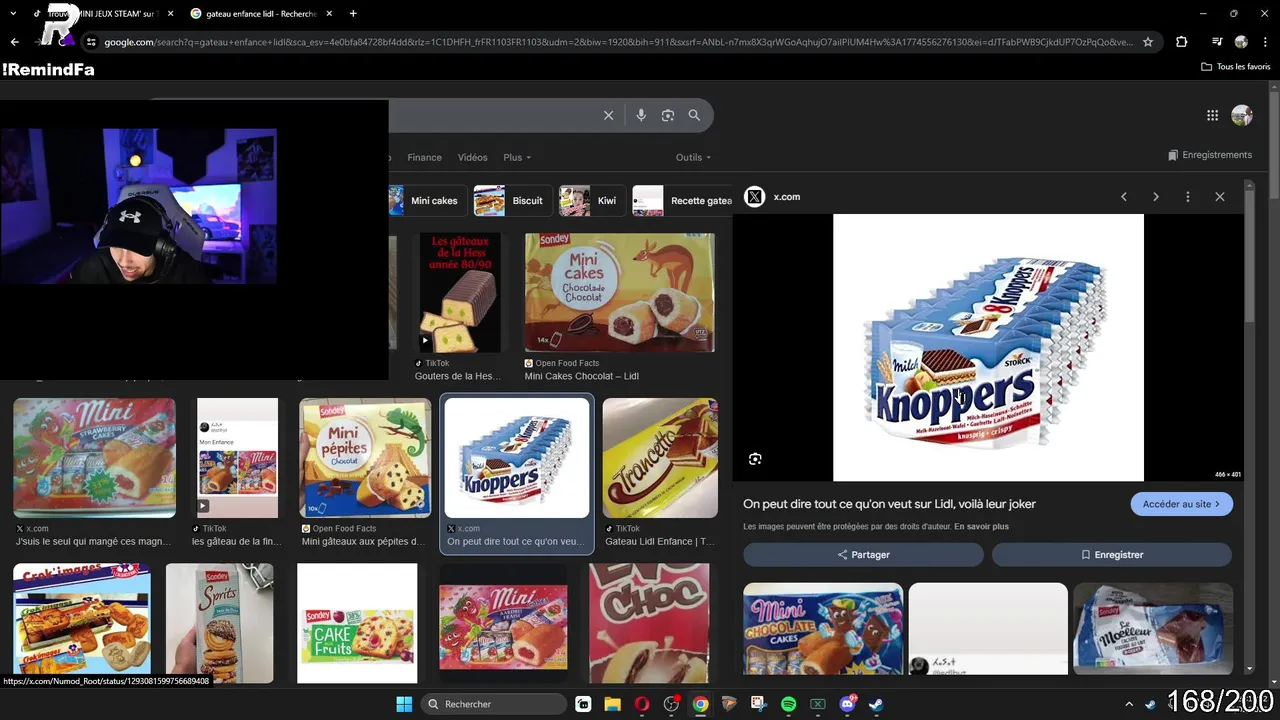This screenshot has height=720, width=1280.
Task: Open Mini Cakes Chocolat Lidl image result
Action: click(x=619, y=292)
